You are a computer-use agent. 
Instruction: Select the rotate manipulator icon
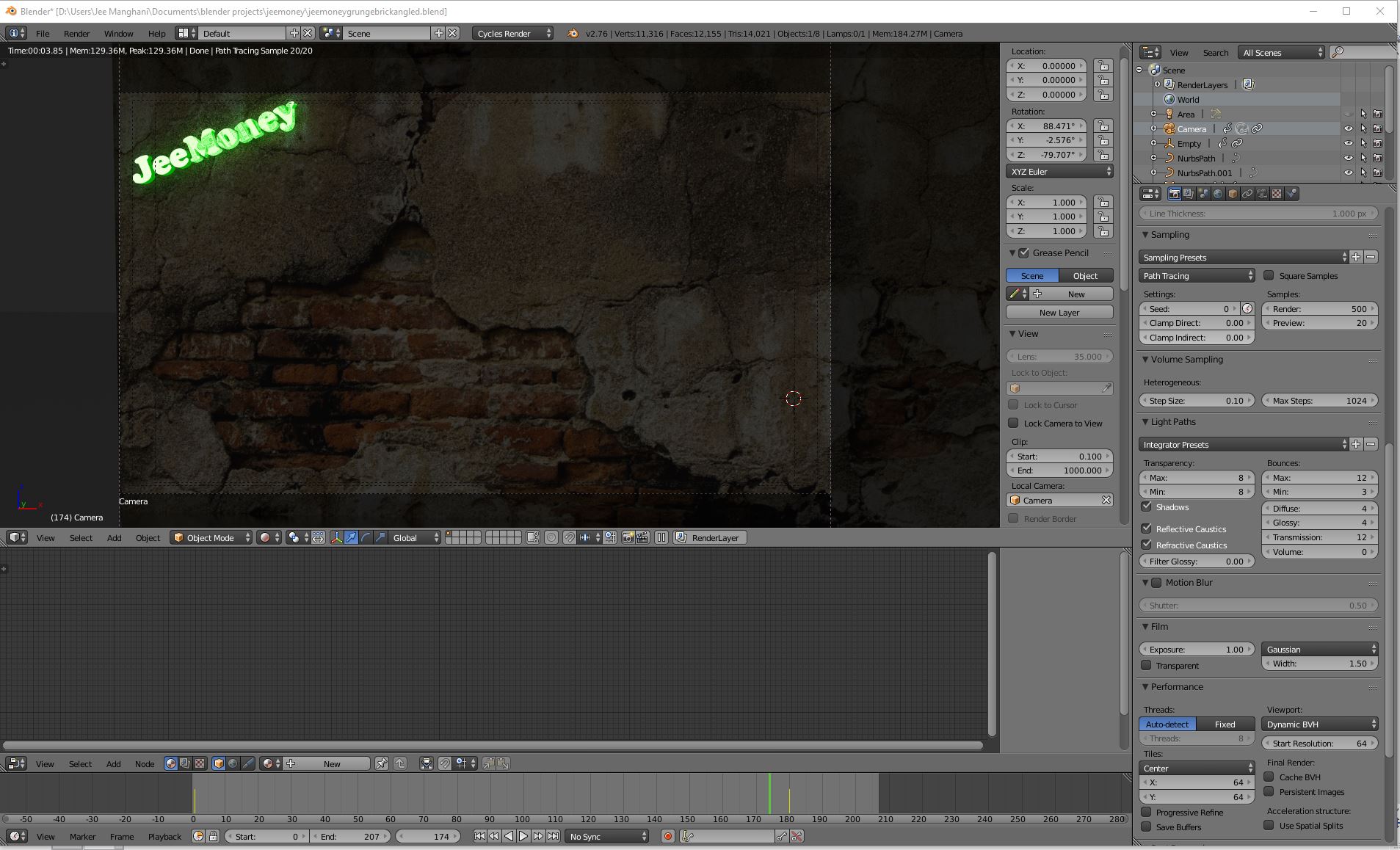point(366,538)
